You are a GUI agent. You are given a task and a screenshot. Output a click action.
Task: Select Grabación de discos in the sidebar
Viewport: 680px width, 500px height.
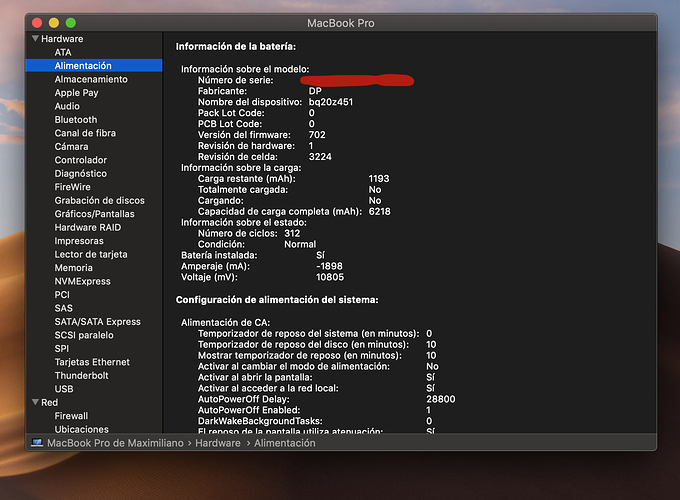99,200
